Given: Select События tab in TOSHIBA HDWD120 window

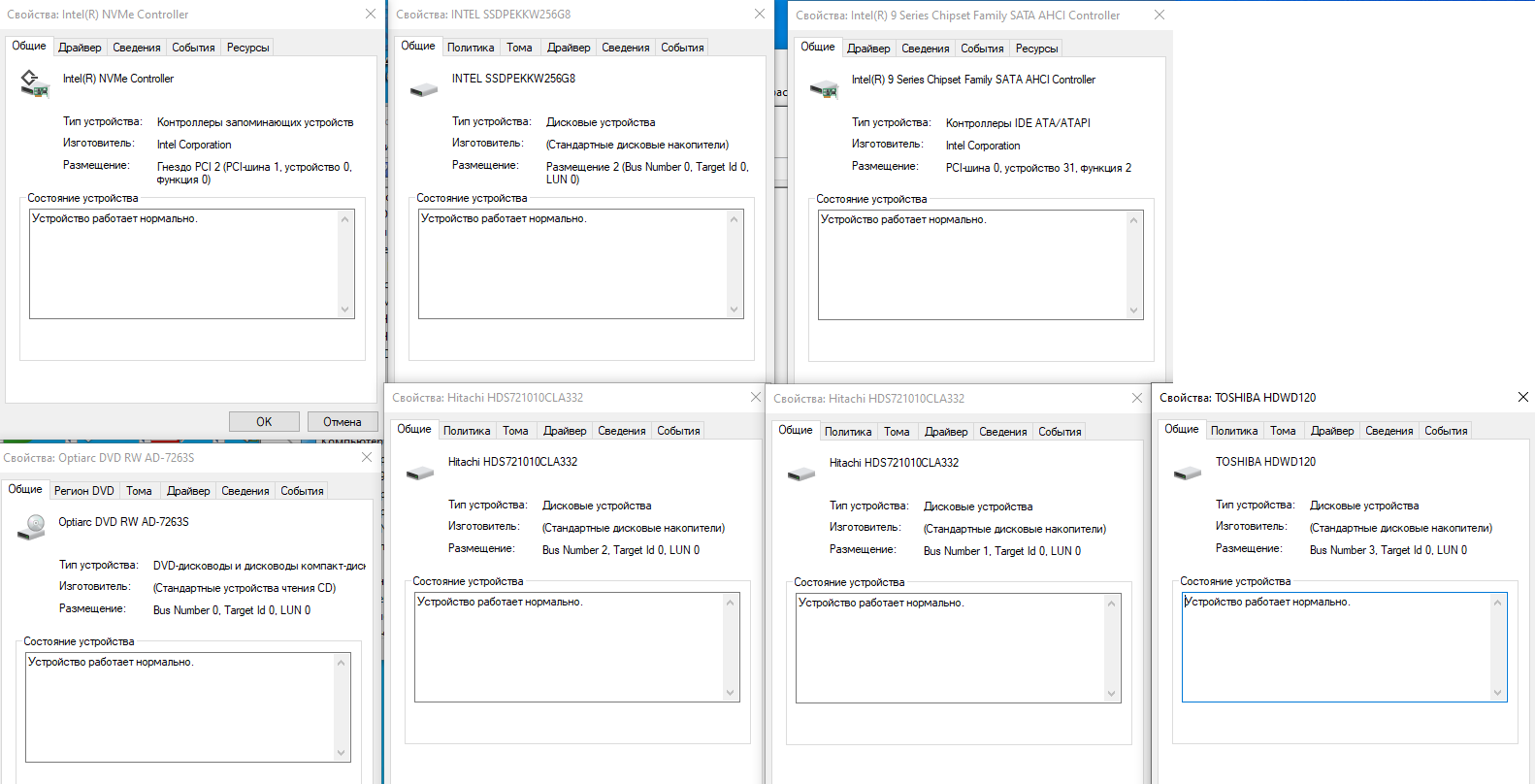Looking at the screenshot, I should pos(1447,431).
